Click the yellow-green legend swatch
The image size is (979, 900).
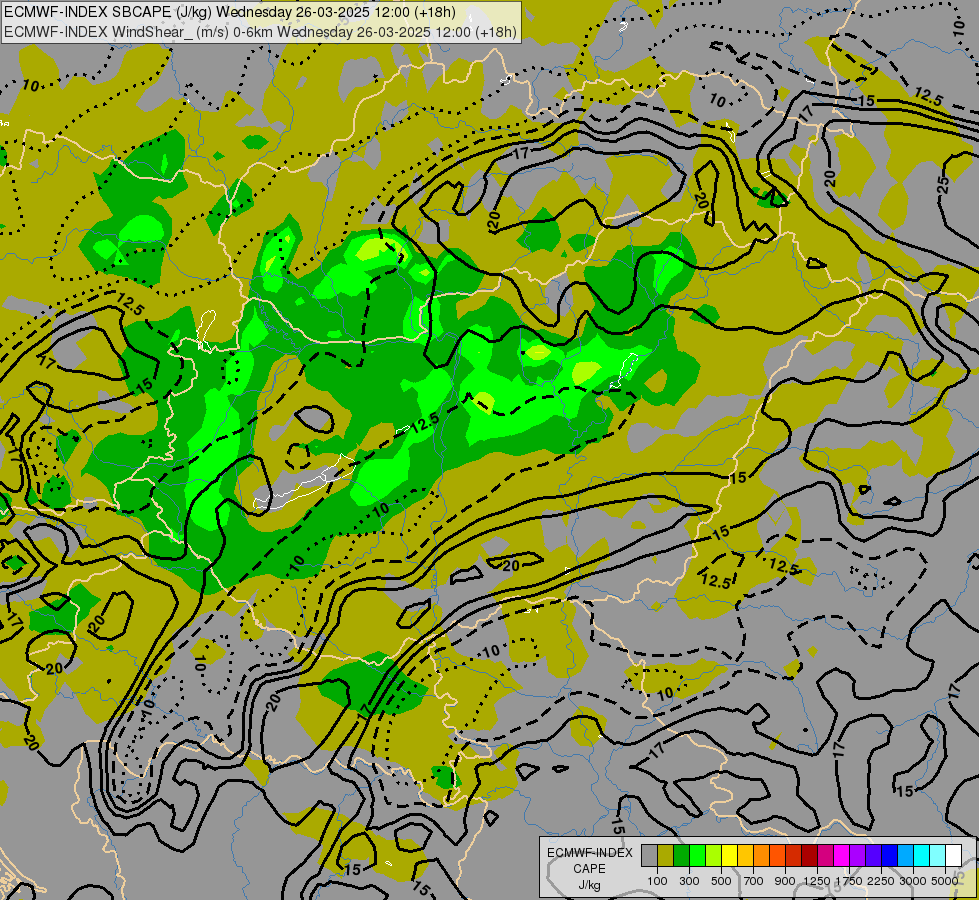click(x=713, y=856)
